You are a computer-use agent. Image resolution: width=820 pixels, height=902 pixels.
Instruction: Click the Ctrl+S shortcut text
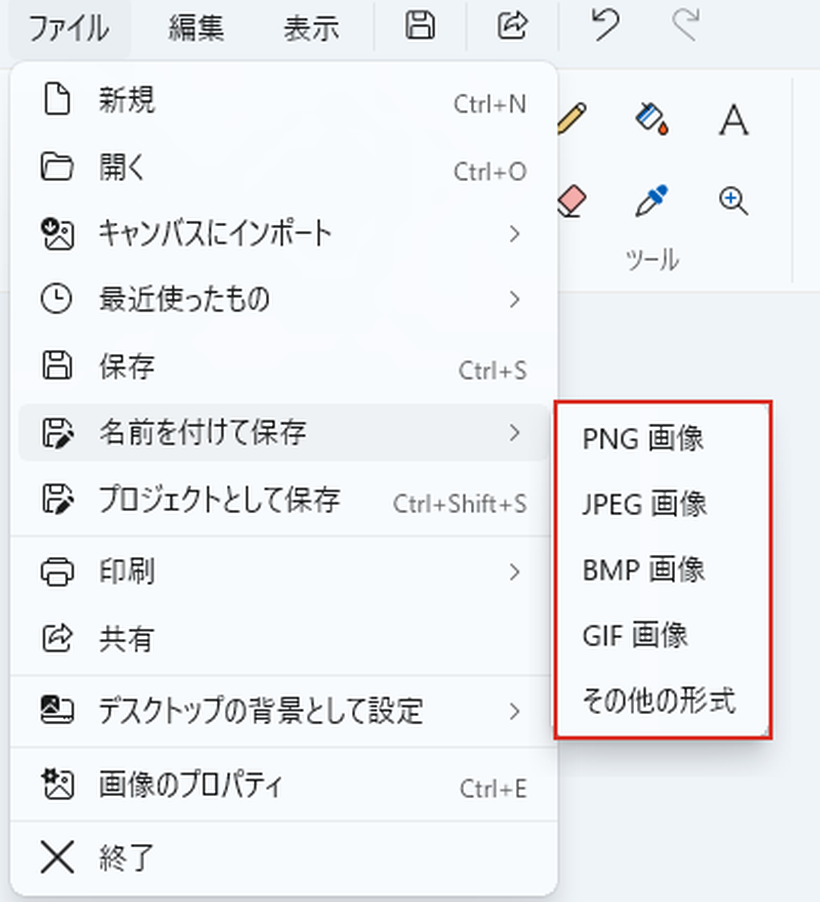(x=493, y=370)
